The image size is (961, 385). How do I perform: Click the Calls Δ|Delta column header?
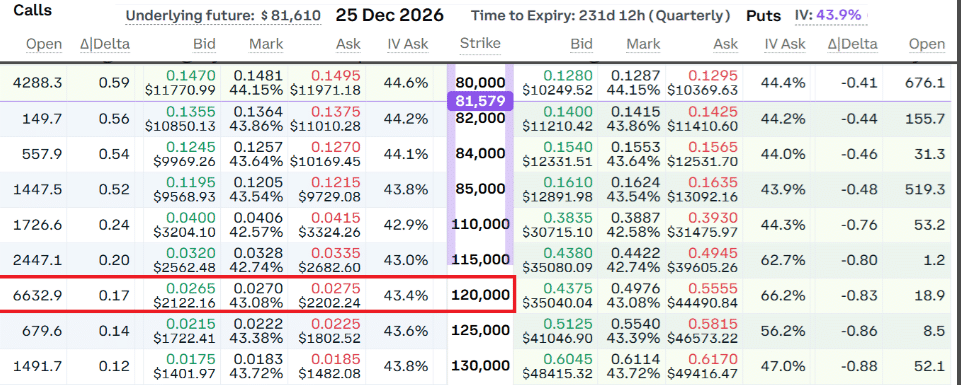tap(105, 44)
